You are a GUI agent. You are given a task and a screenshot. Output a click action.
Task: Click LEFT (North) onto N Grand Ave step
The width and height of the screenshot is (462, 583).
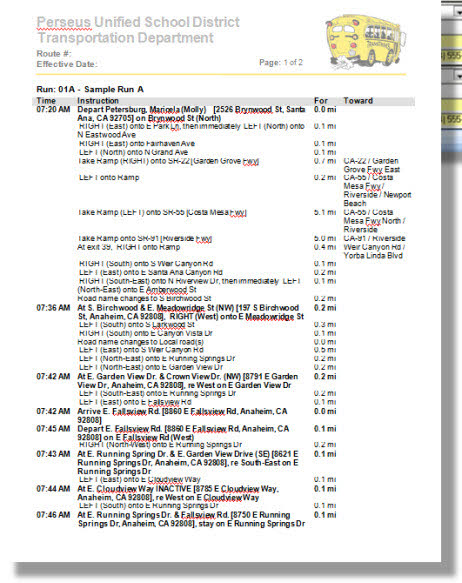(x=133, y=152)
